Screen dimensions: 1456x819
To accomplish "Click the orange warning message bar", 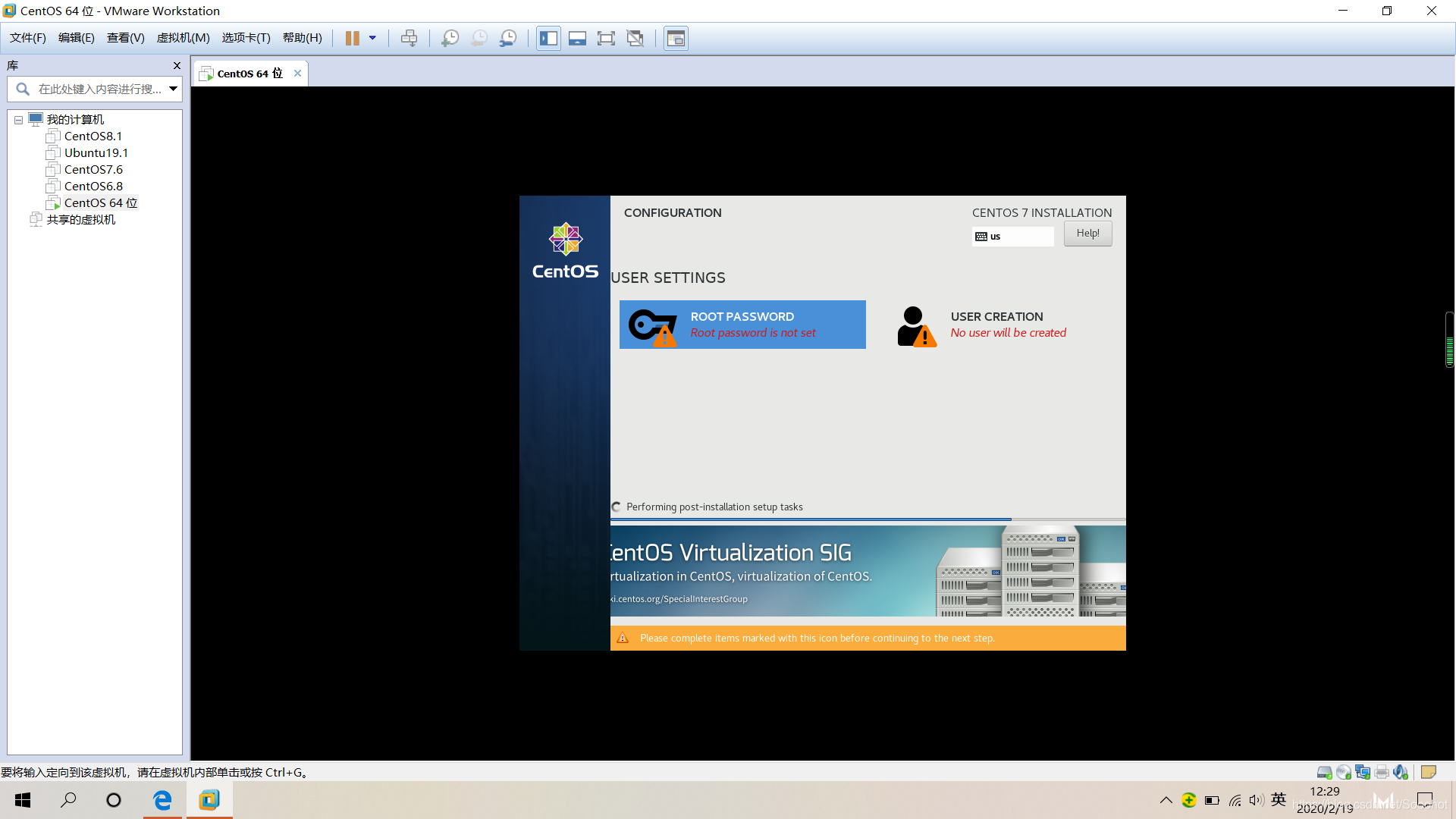I will coord(868,638).
